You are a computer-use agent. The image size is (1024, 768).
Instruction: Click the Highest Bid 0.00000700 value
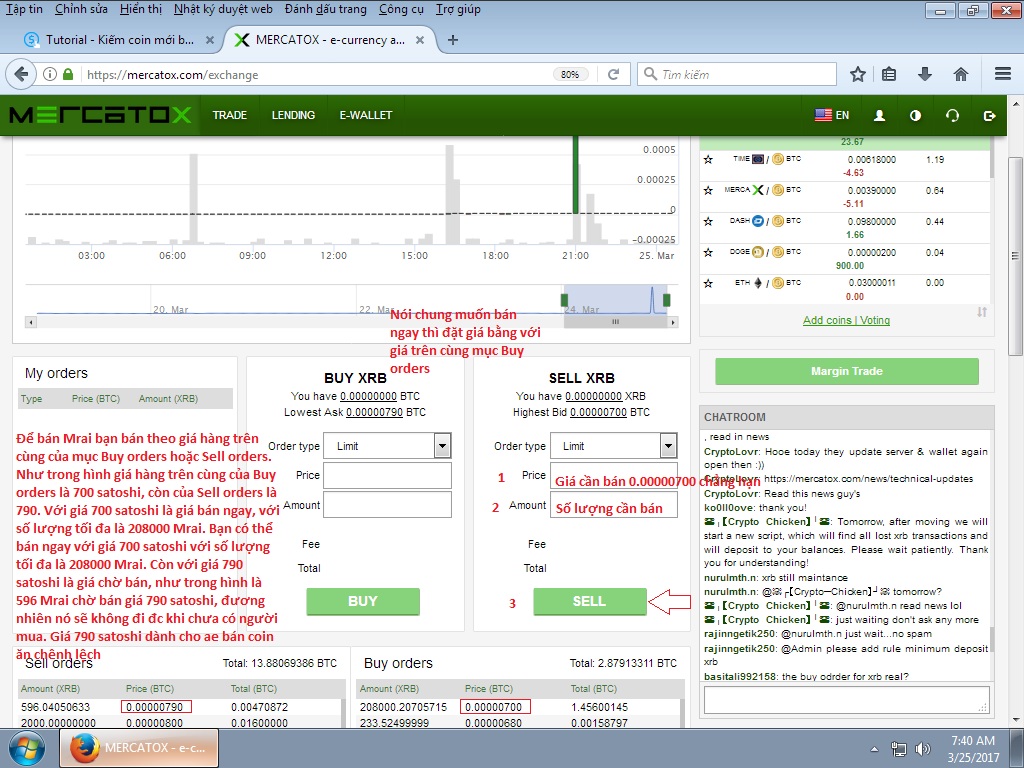click(598, 412)
